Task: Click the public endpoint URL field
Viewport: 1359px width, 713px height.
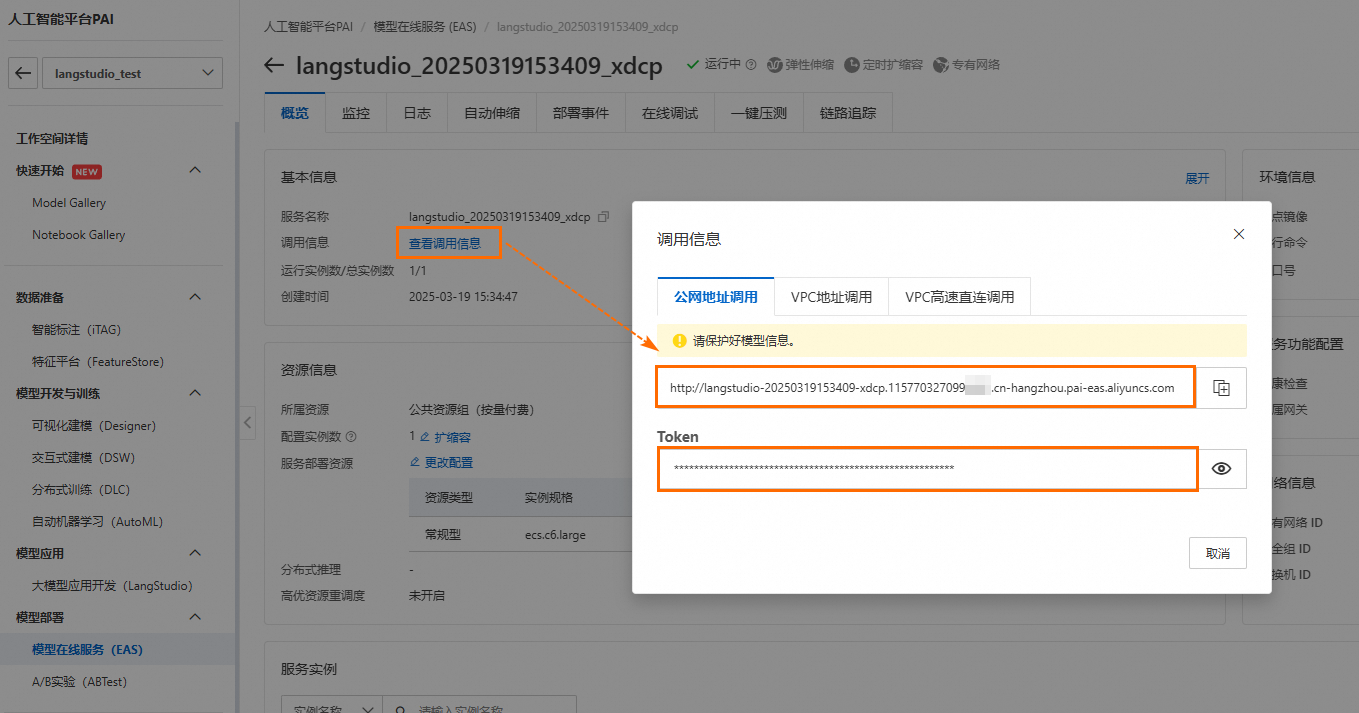Action: [x=926, y=388]
